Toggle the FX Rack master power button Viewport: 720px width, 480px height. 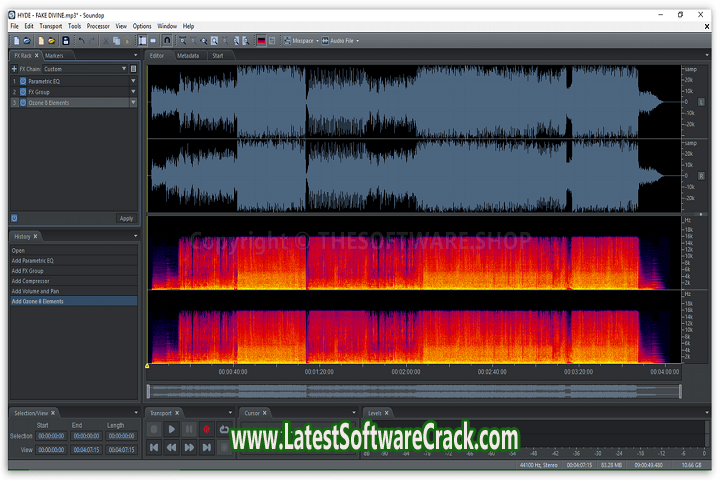(x=14, y=218)
